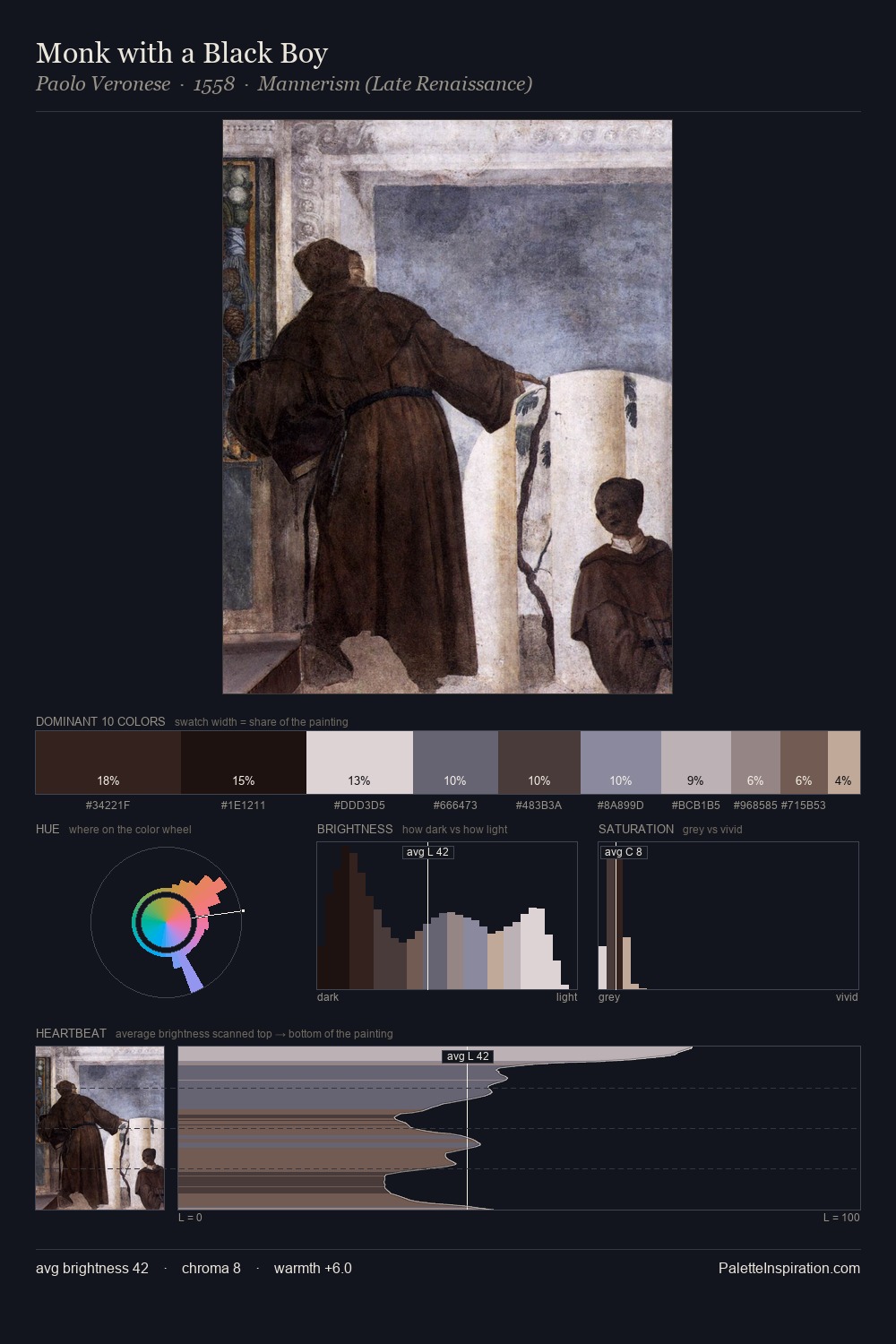Click the small heartbeat painting thumbnail
This screenshot has width=896, height=1344.
pos(100,1128)
